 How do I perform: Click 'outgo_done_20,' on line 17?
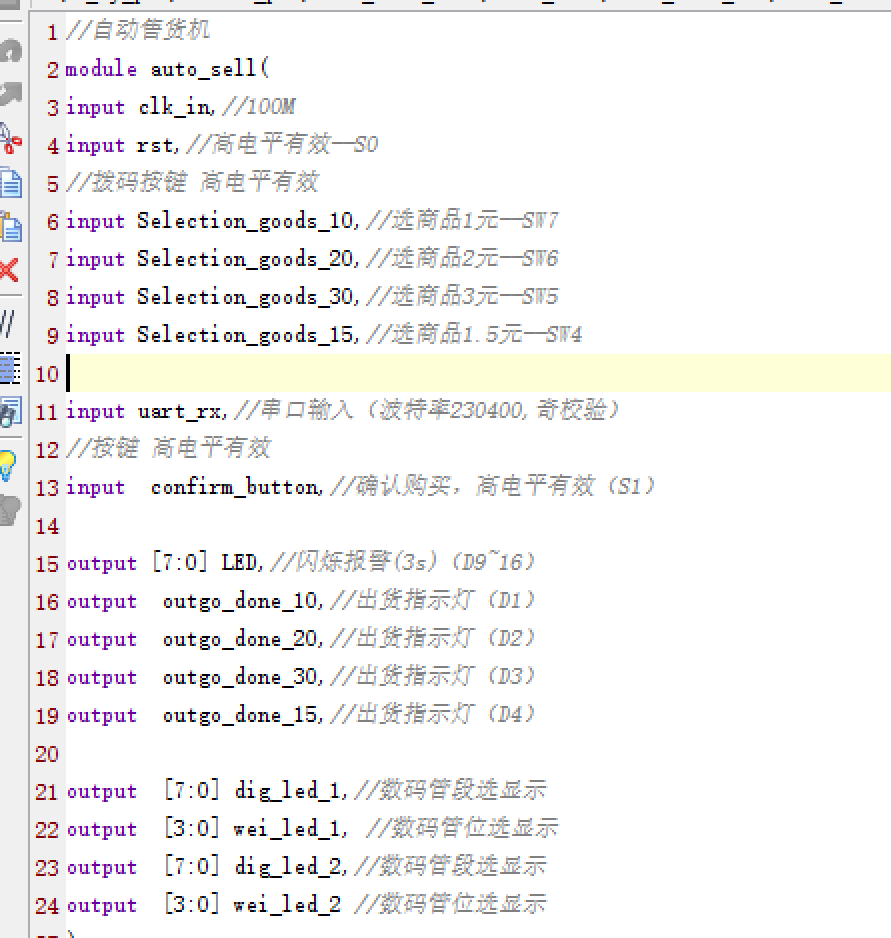[x=243, y=639]
